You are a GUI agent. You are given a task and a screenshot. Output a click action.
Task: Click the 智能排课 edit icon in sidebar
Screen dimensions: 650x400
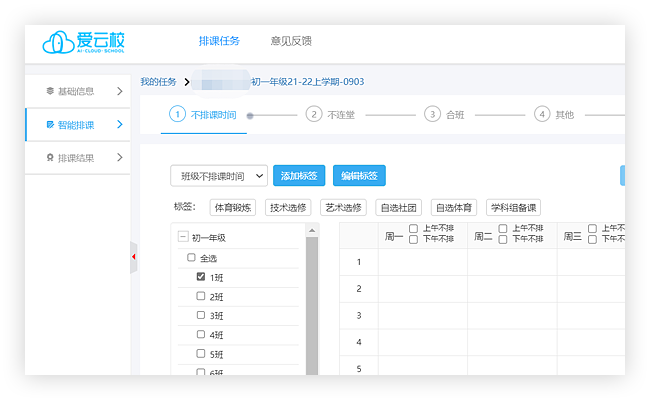[50, 125]
